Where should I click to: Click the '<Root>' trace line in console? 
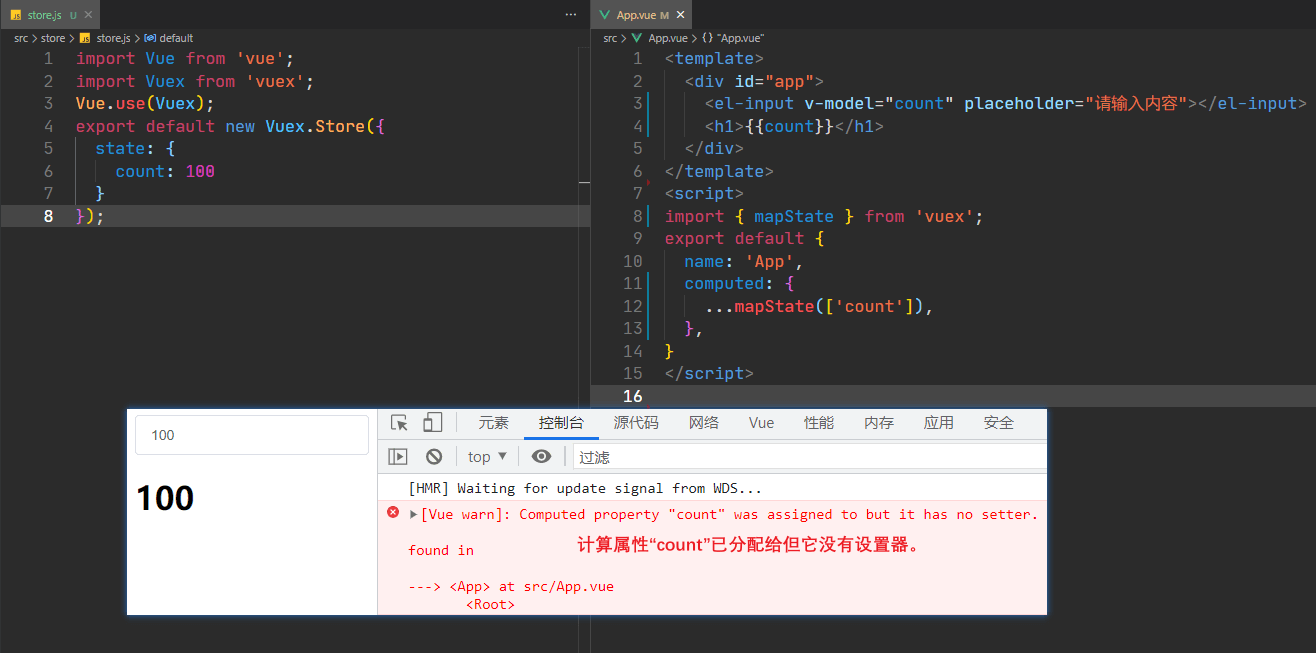coord(490,605)
